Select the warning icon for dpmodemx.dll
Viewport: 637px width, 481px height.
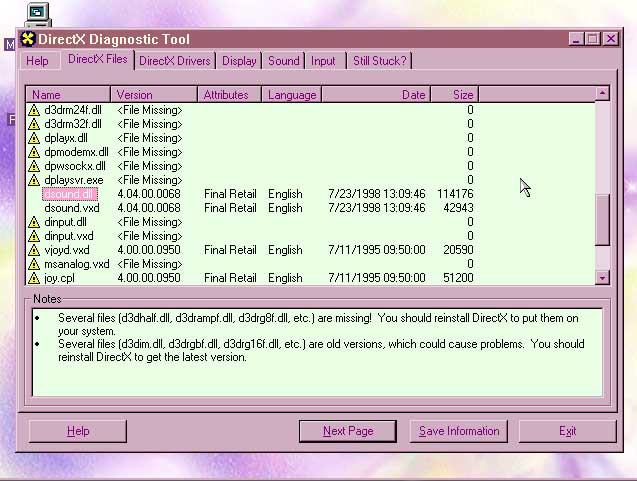34,152
